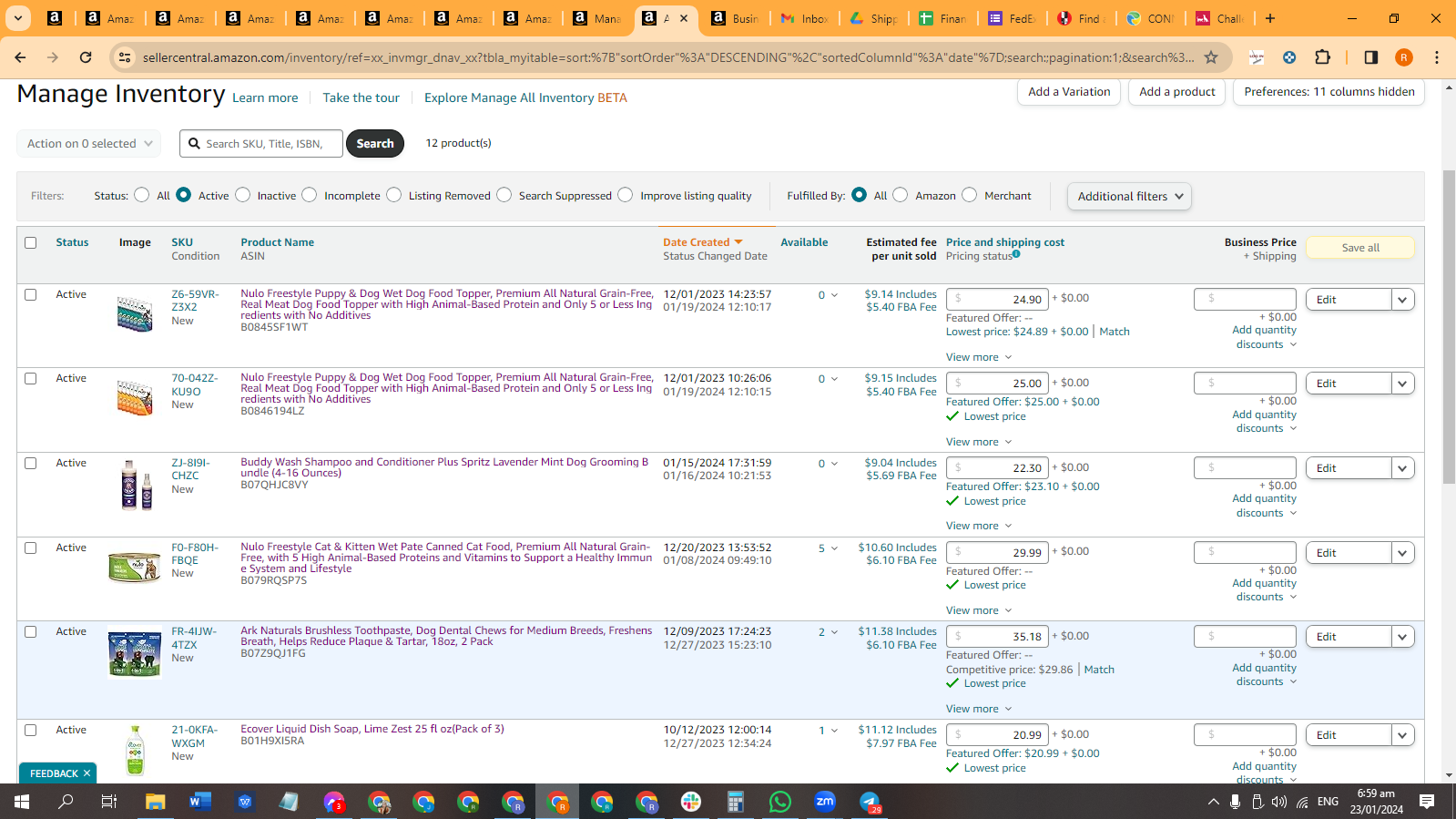Expand View more for the Buddy Wash row
Screen dimensions: 1456x819
[979, 526]
